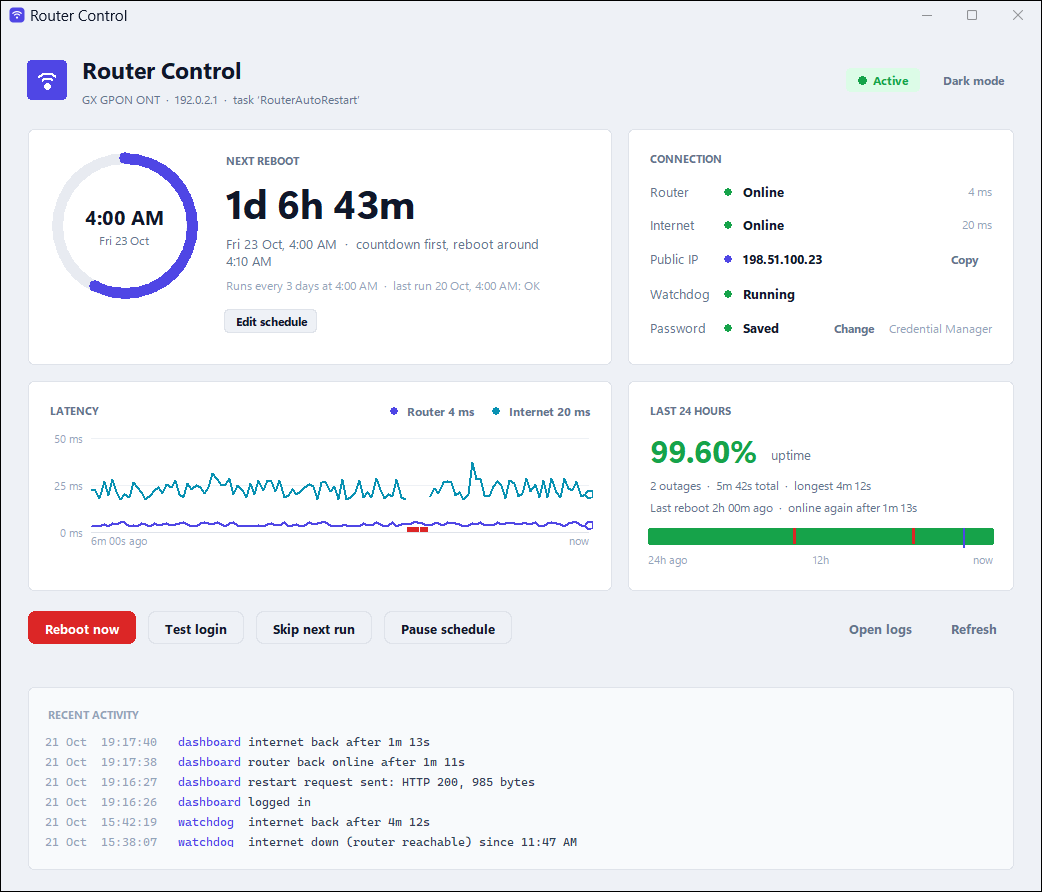This screenshot has width=1042, height=892.
Task: Click '2 outages · 5m 42s total' summary
Action: click(x=714, y=486)
